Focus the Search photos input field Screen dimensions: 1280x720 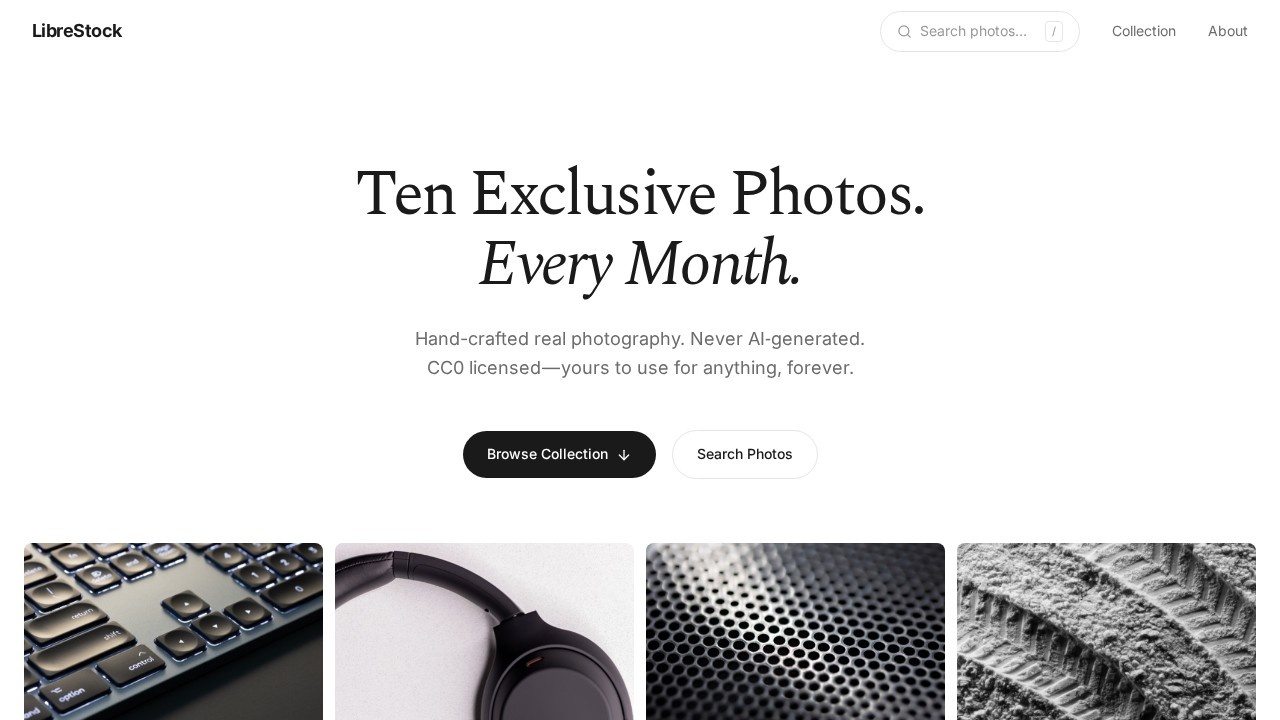coord(979,31)
